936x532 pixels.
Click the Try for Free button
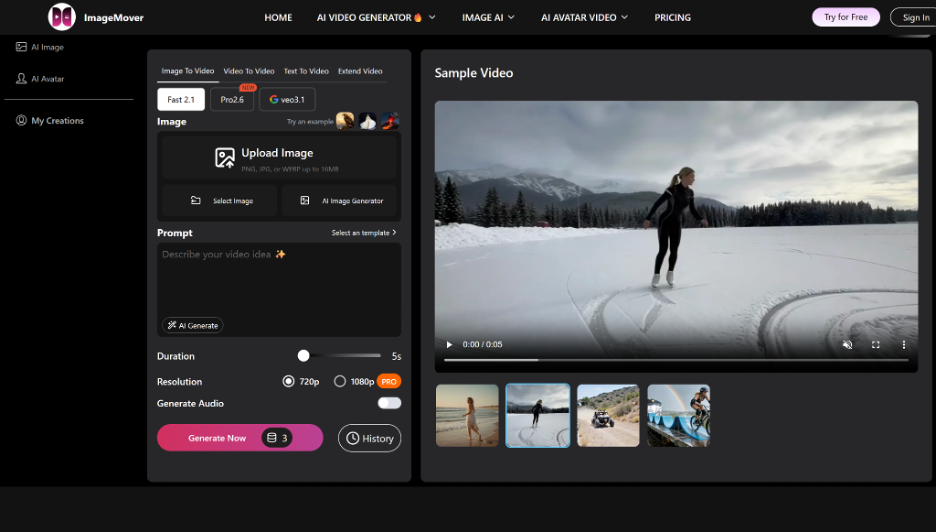pyautogui.click(x=846, y=17)
